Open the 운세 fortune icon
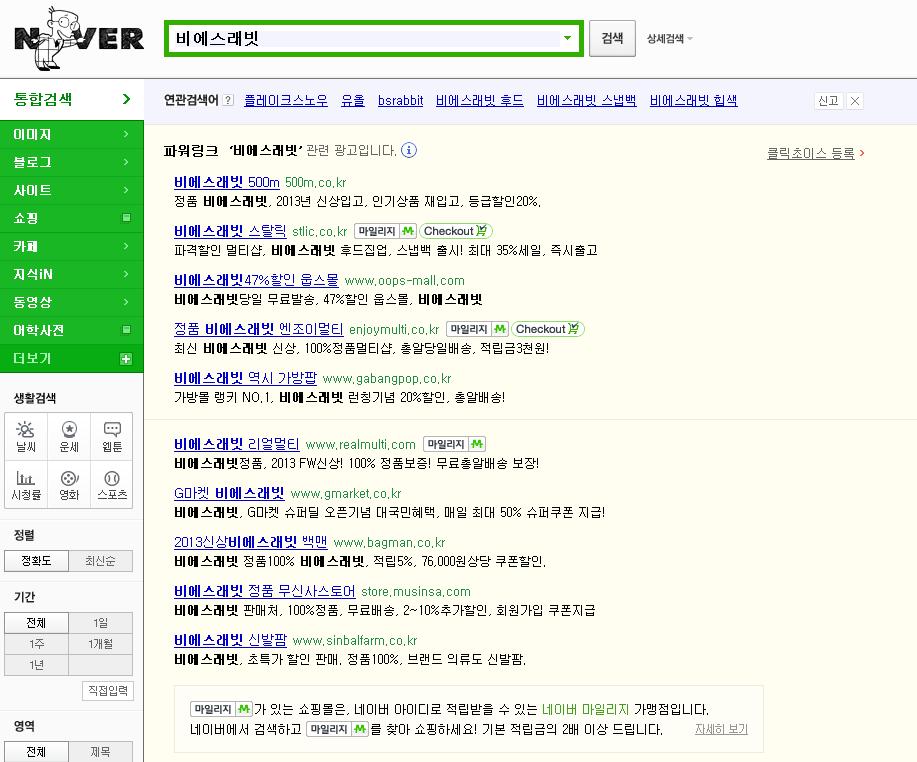Viewport: 917px width, 762px height. (69, 436)
